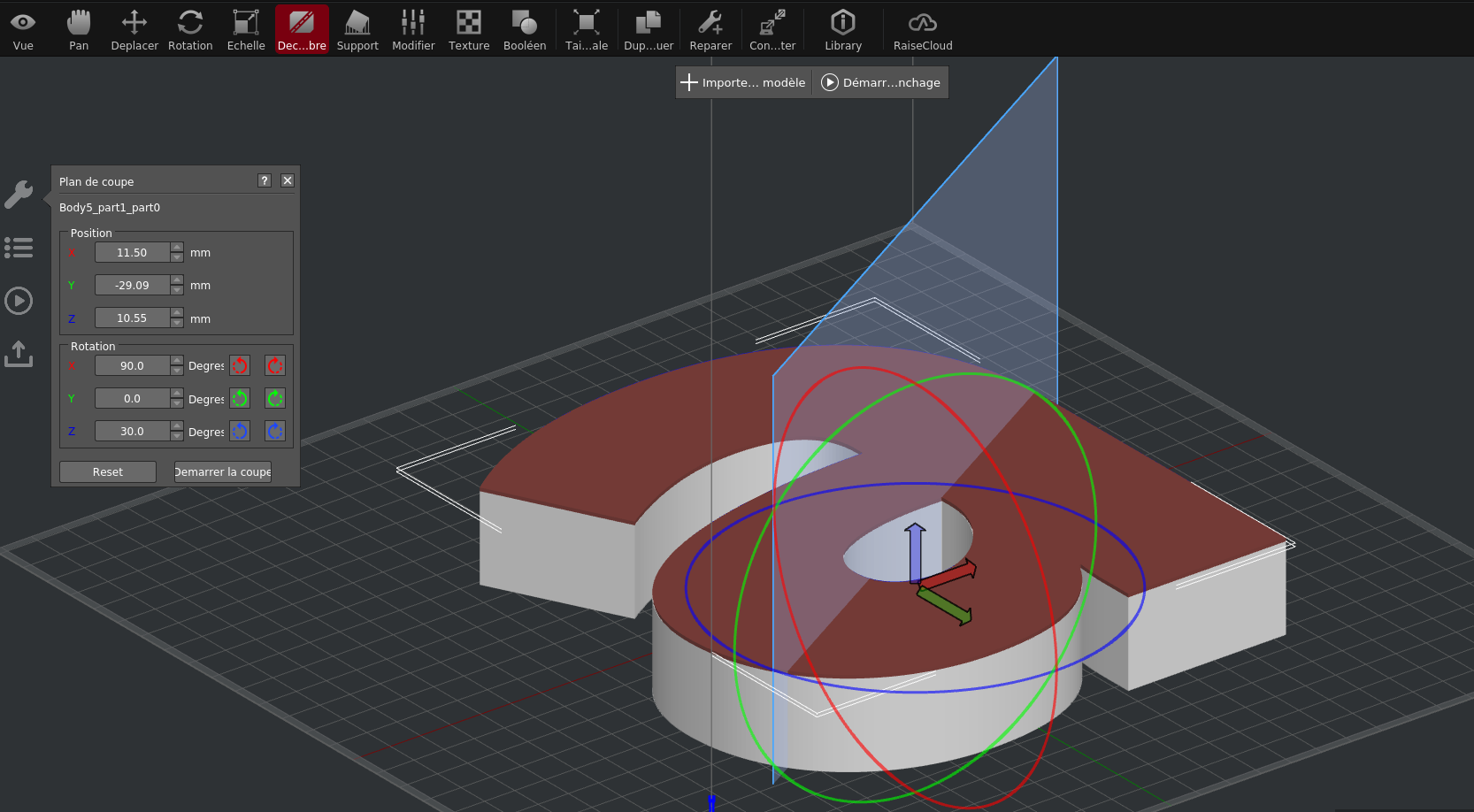The height and width of the screenshot is (812, 1474).
Task: Click the red X-axis gizmo arrow
Action: (x=950, y=575)
